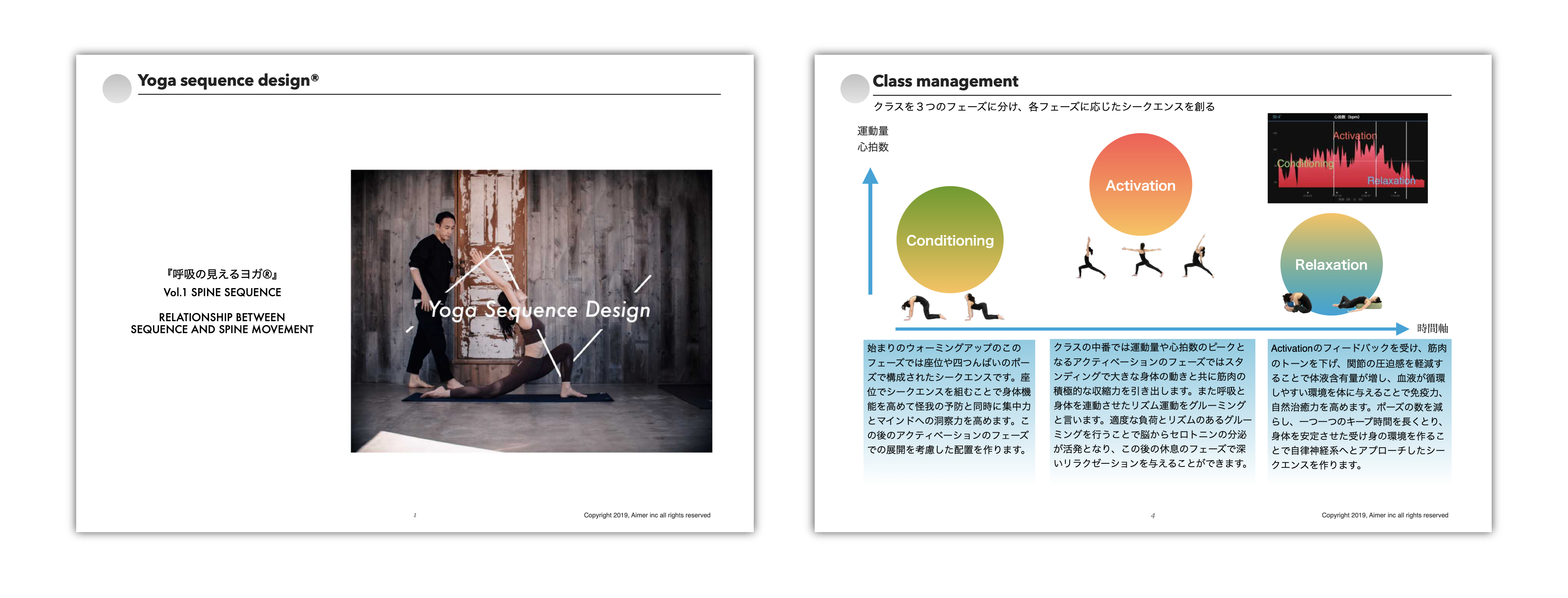Click the '運動量' axis label
This screenshot has width=1568, height=598.
tap(873, 131)
